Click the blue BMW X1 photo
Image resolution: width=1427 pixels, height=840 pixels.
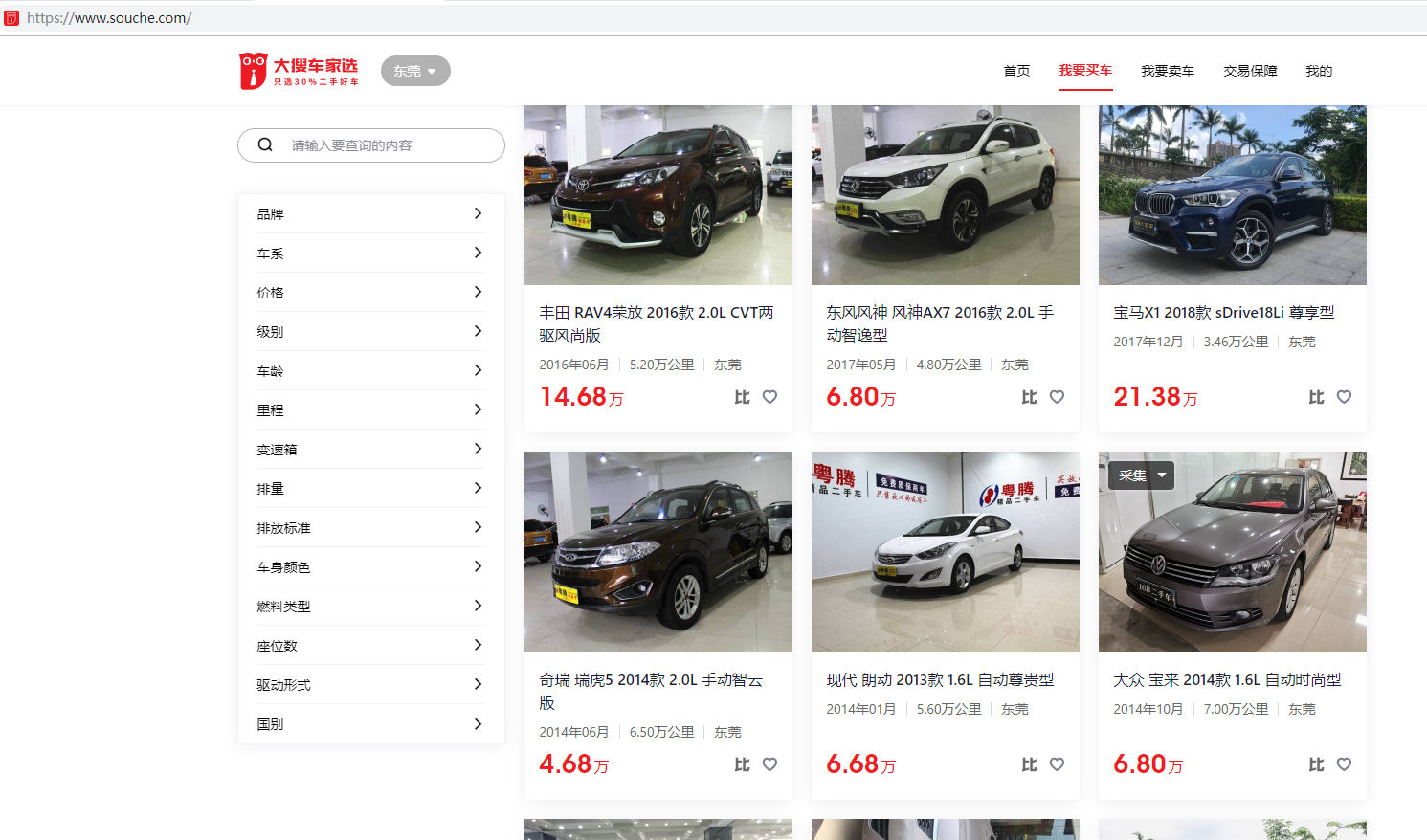point(1233,195)
